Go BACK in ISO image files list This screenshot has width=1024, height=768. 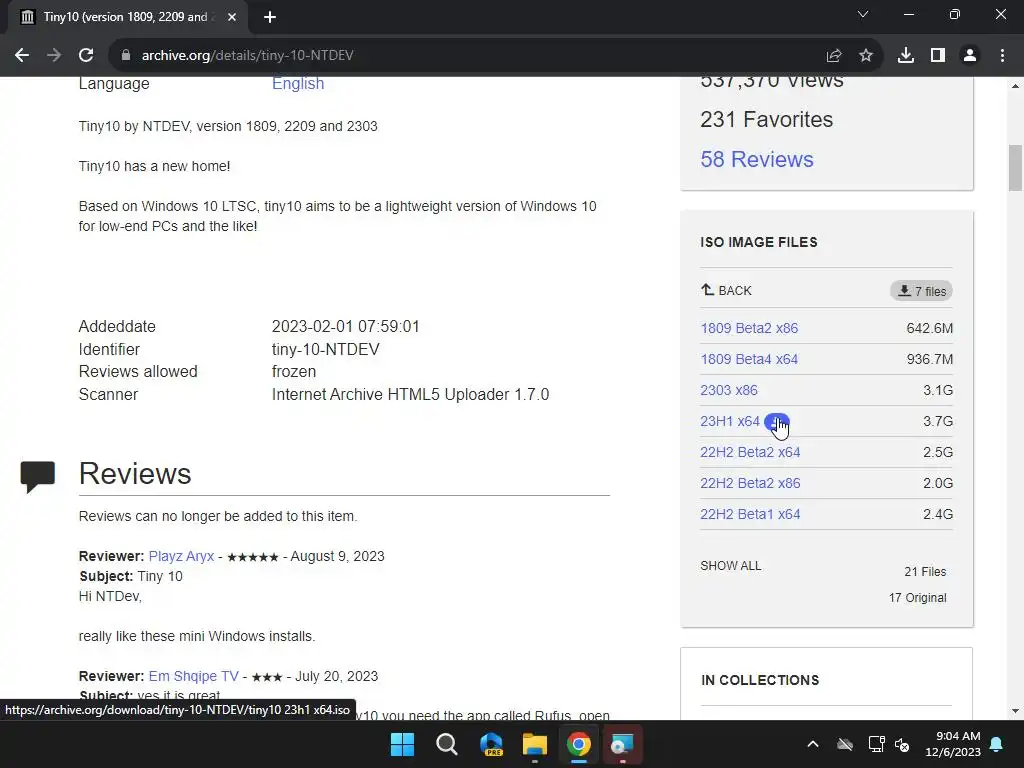click(726, 291)
